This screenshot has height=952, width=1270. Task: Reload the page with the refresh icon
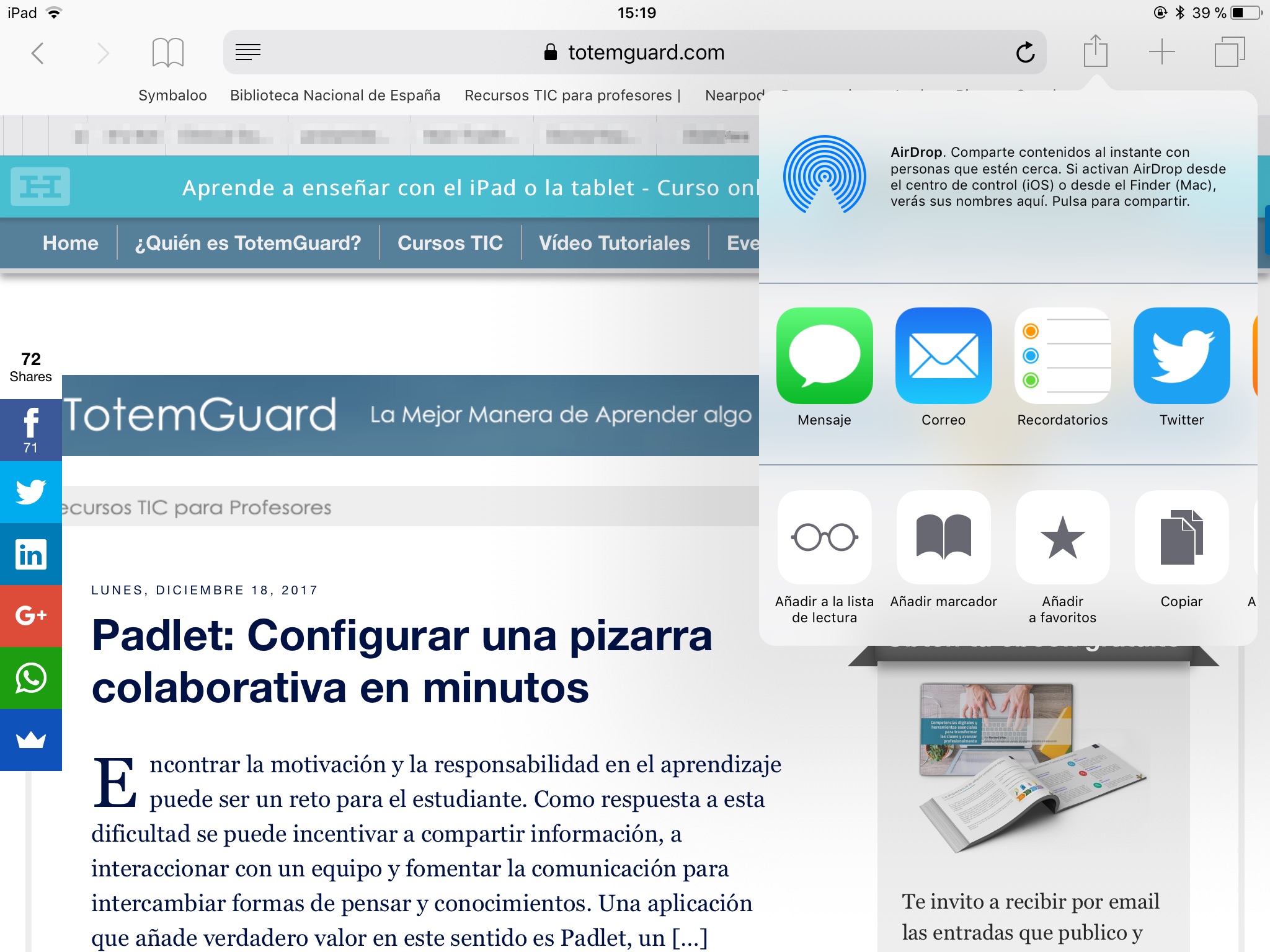1025,52
